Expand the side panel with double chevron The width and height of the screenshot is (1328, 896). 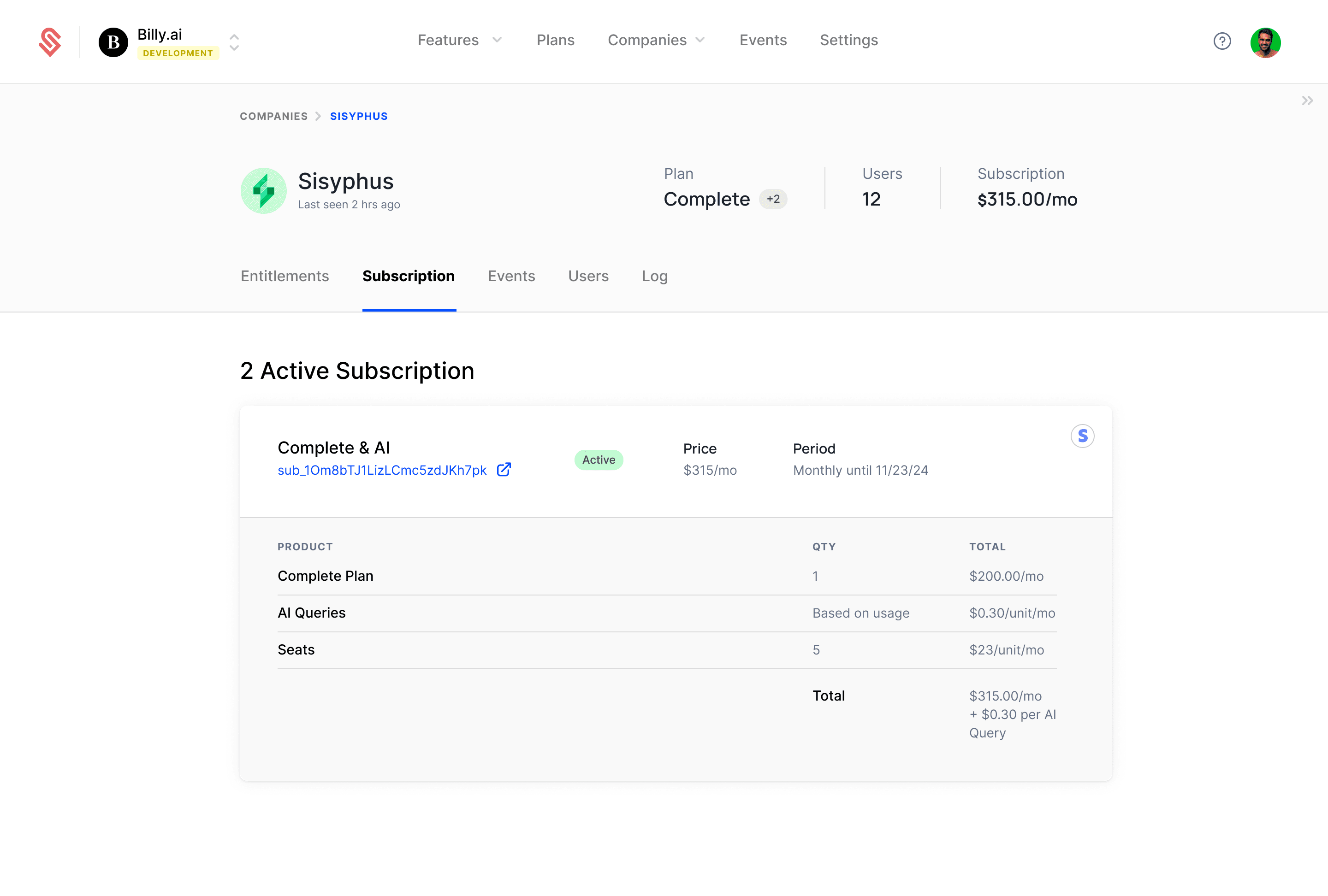(x=1307, y=101)
